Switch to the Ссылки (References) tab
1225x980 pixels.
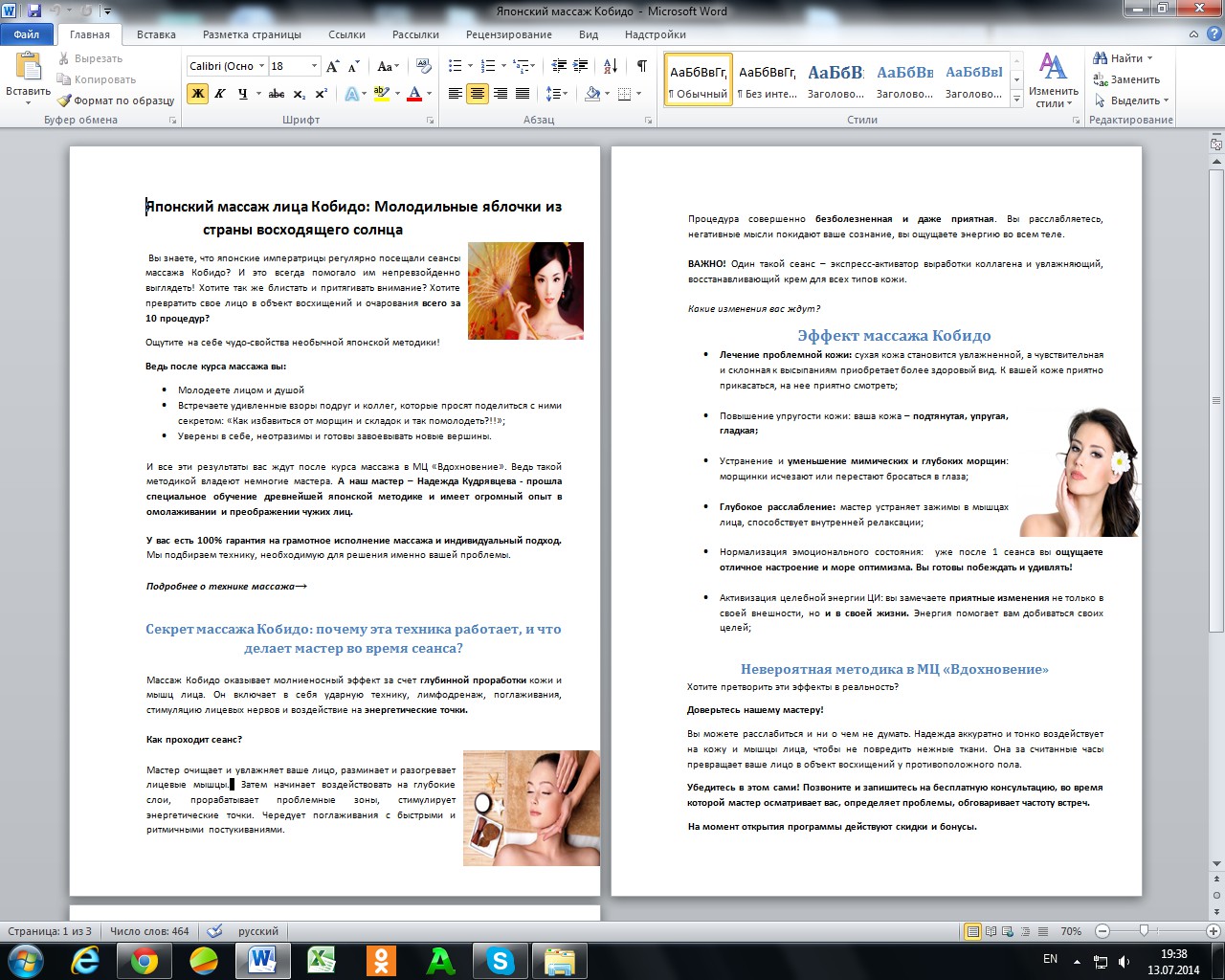pyautogui.click(x=346, y=34)
